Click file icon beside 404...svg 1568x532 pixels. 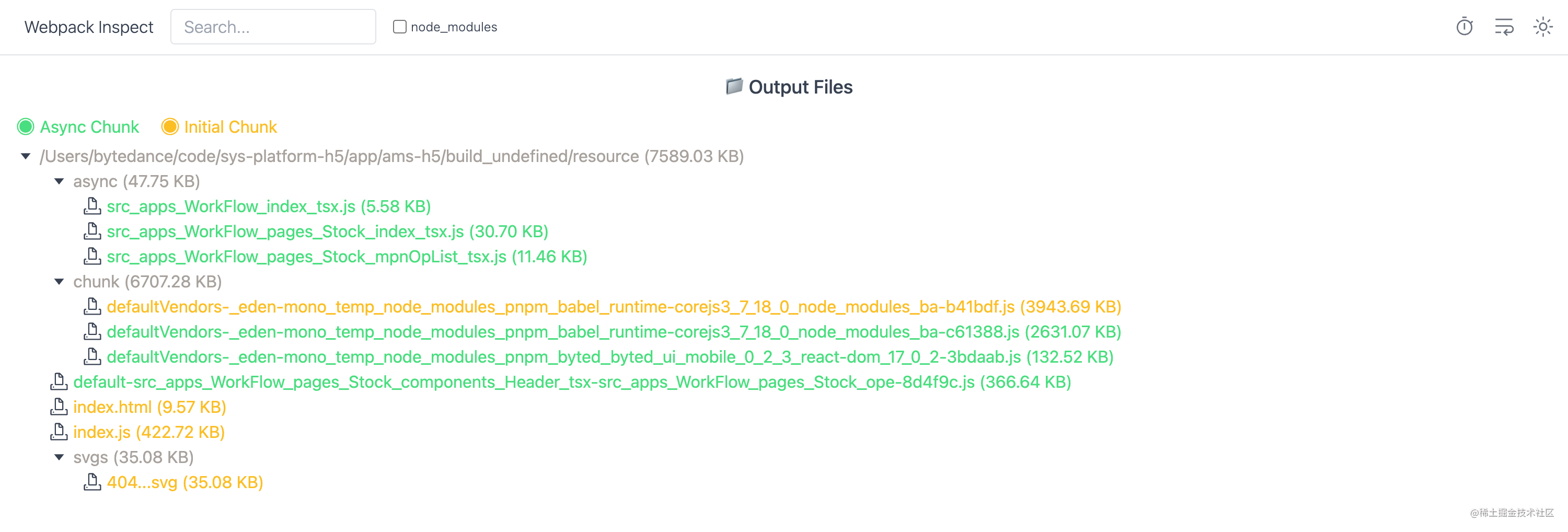click(x=92, y=482)
